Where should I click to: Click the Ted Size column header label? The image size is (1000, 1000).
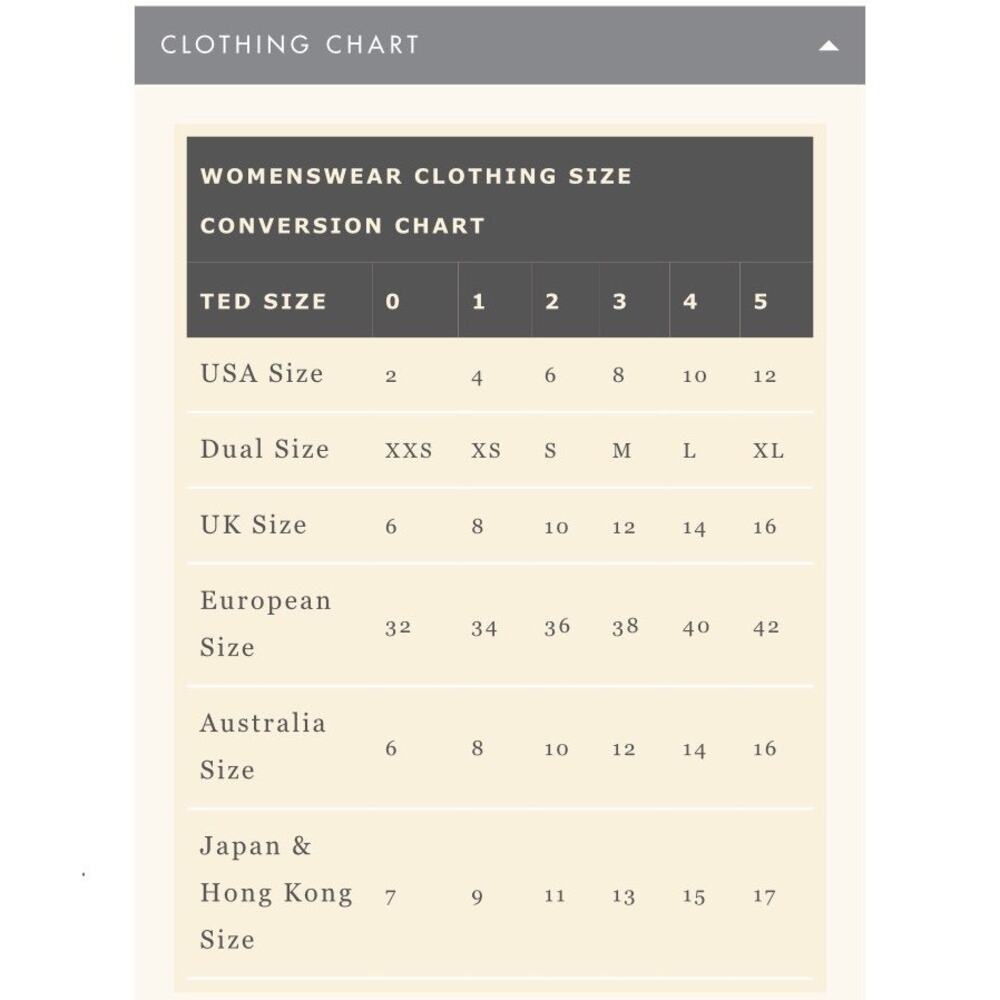point(263,301)
